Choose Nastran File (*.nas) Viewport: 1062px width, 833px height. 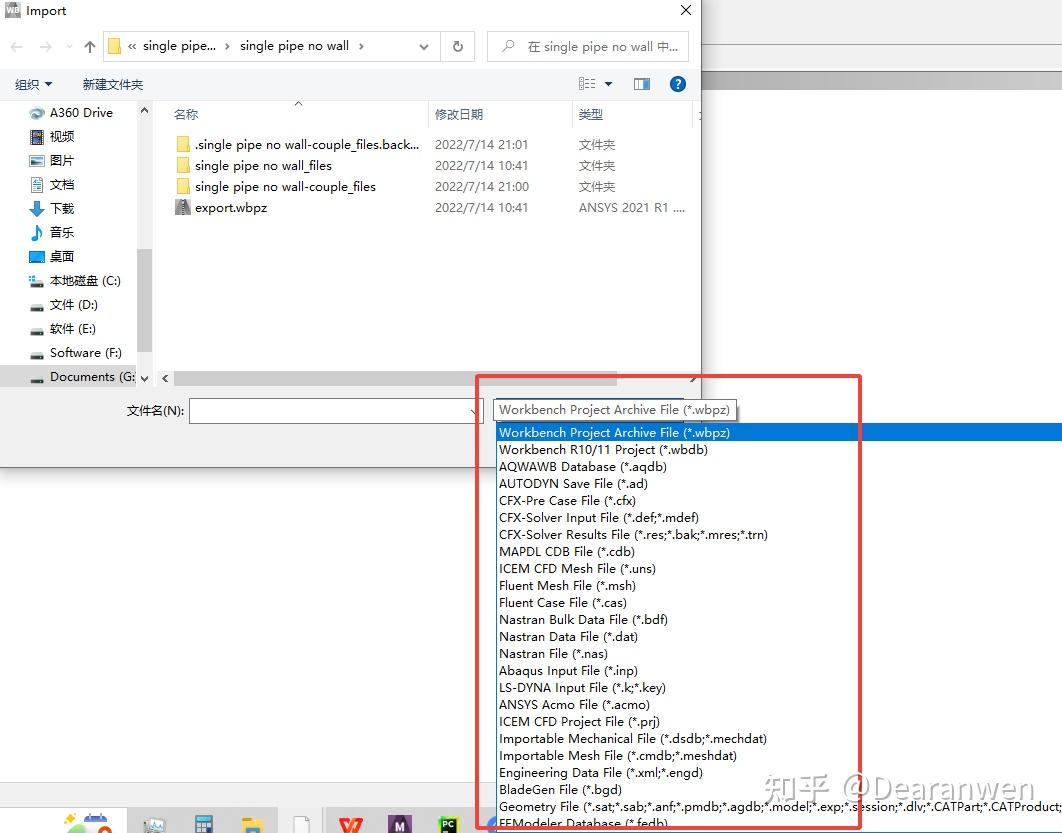(553, 653)
